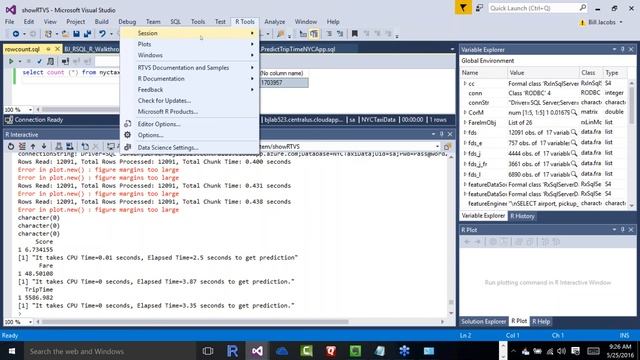Click the gear icon beside Options
This screenshot has width=640, height=360.
click(128, 135)
